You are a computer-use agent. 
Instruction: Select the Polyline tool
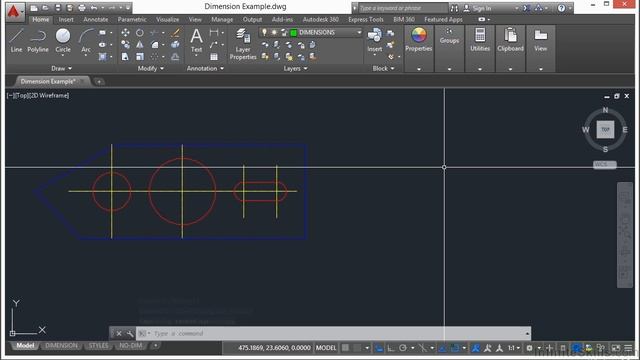click(x=38, y=41)
